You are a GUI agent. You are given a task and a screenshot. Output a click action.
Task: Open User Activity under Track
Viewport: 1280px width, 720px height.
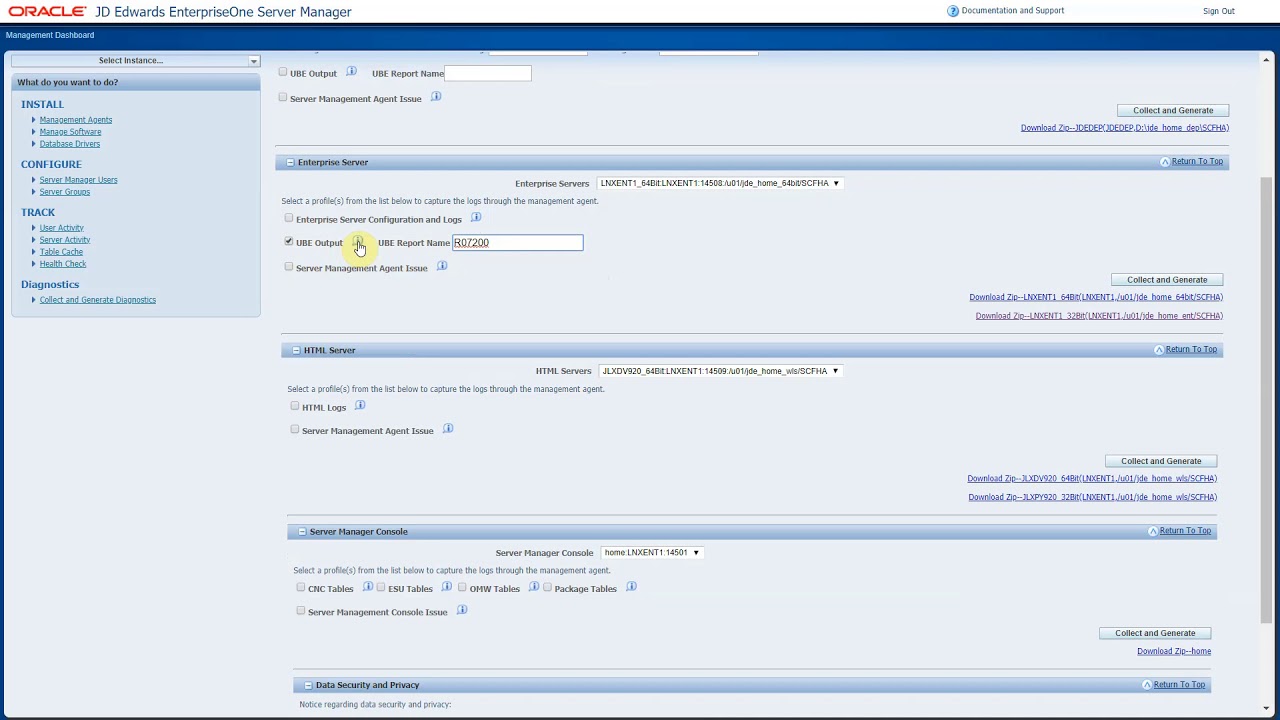pyautogui.click(x=62, y=228)
